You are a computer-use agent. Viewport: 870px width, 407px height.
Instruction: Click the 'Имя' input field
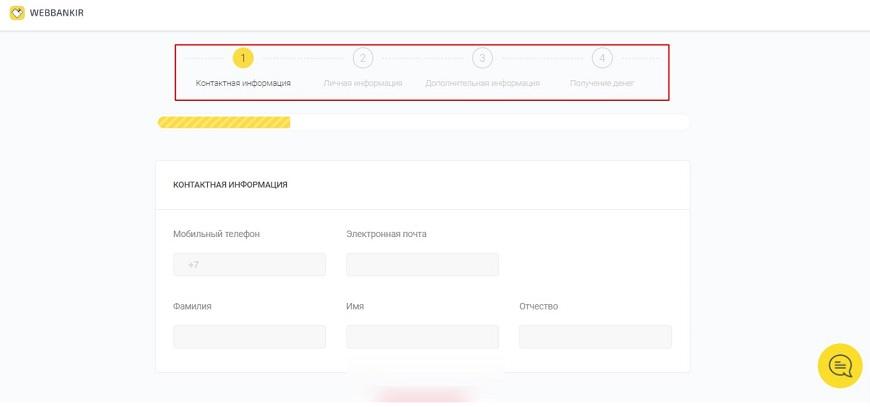coord(422,337)
